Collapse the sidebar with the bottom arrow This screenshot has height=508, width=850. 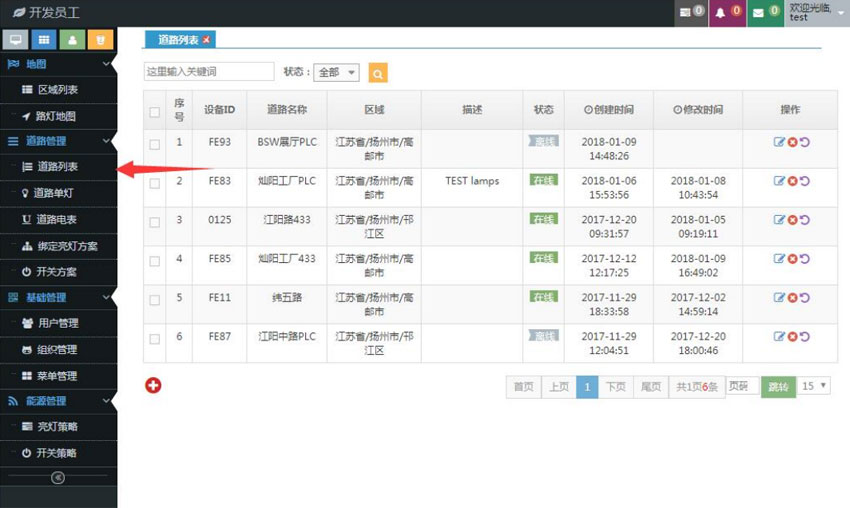click(x=58, y=478)
